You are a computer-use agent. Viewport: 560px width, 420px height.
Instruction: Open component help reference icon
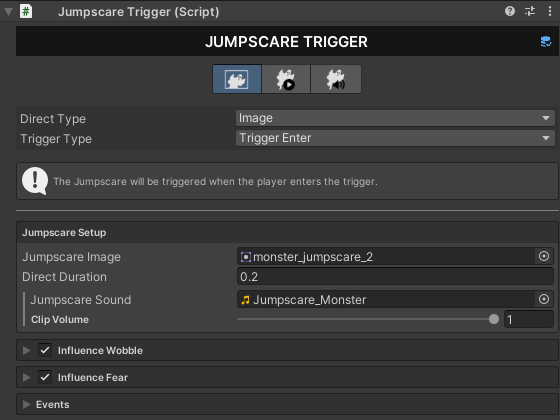pyautogui.click(x=510, y=11)
